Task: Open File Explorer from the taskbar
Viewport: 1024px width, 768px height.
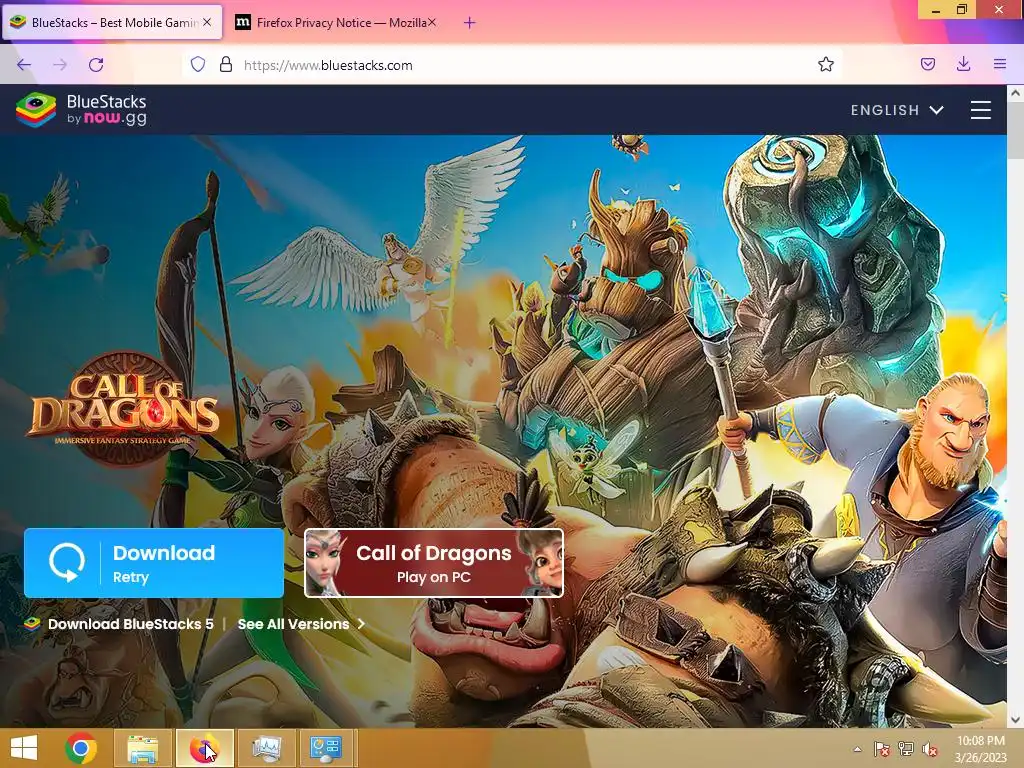Action: pos(143,748)
